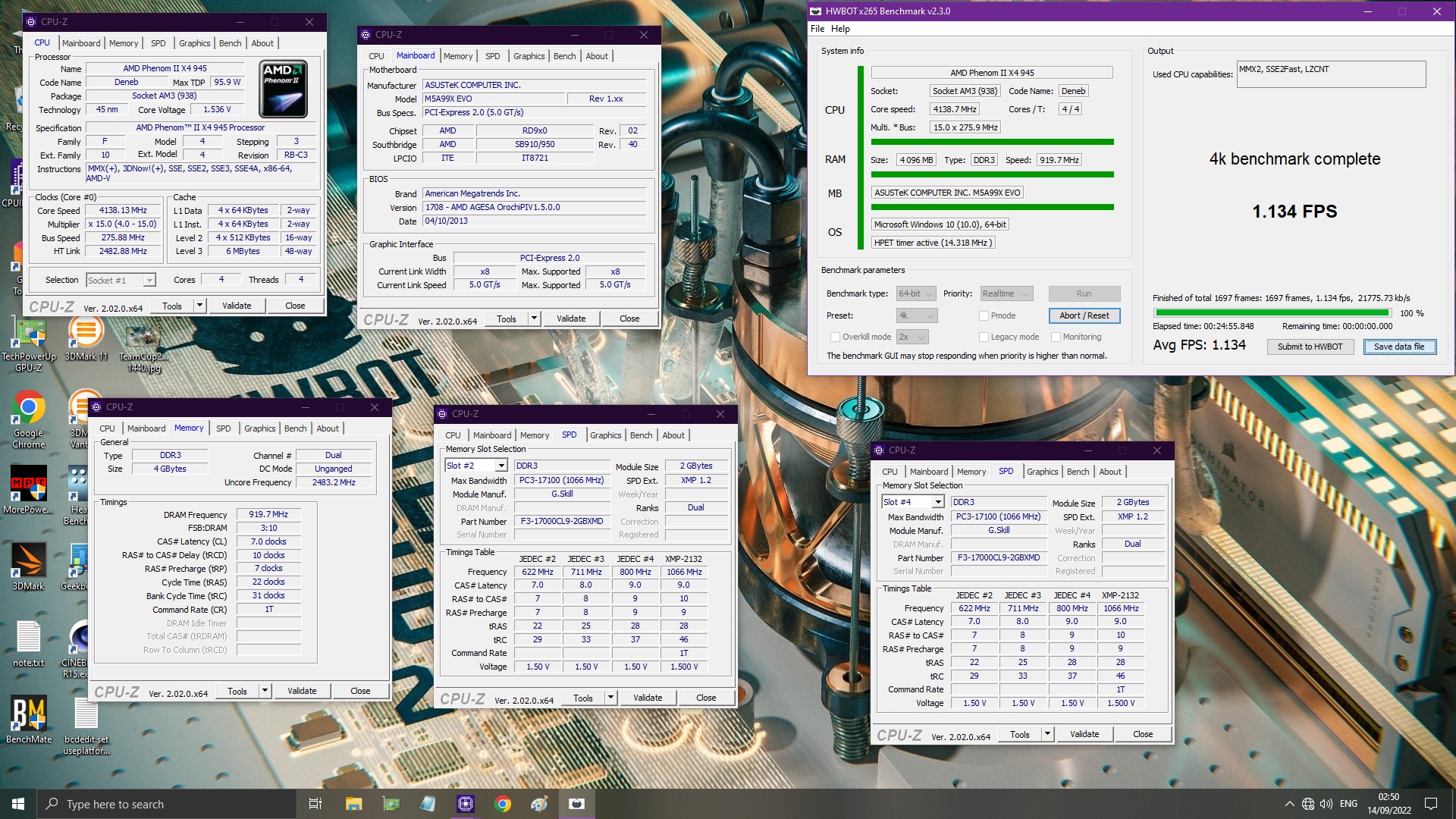The image size is (1456, 819).
Task: Click Tools button in Slot #4 CPU-Z window
Action: tap(1019, 734)
